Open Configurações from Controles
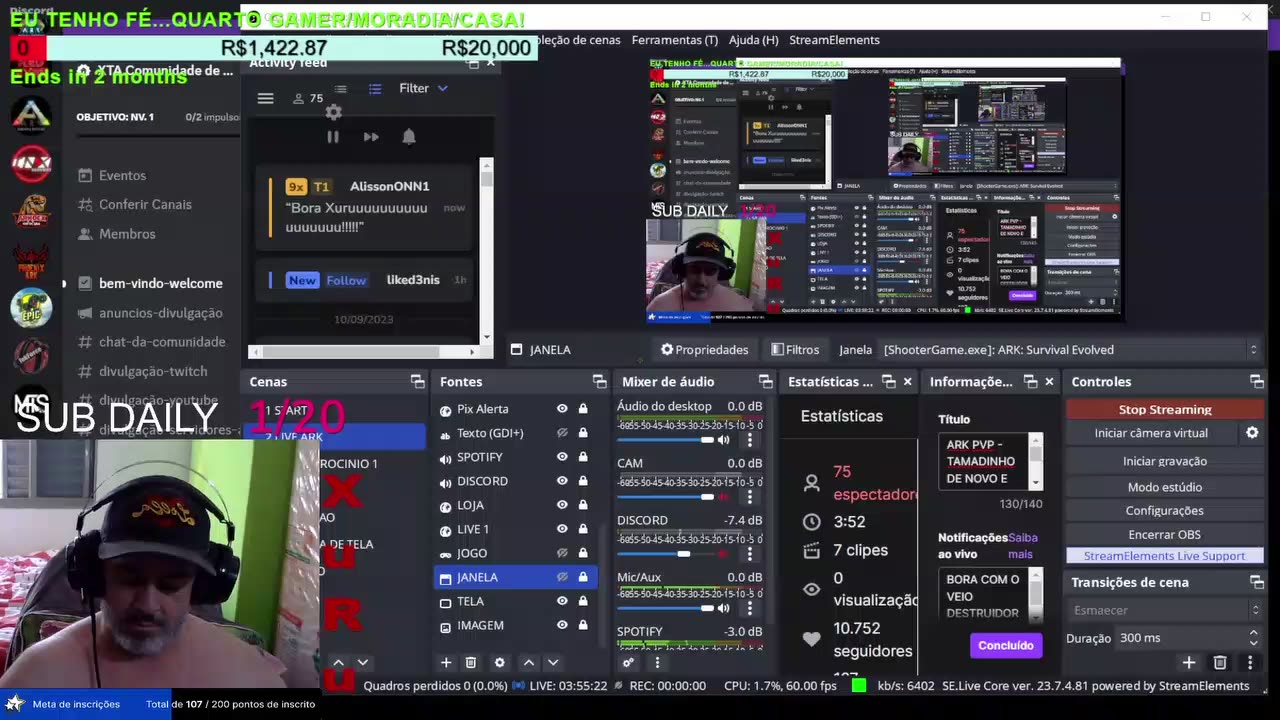Image resolution: width=1280 pixels, height=720 pixels. tap(1165, 511)
